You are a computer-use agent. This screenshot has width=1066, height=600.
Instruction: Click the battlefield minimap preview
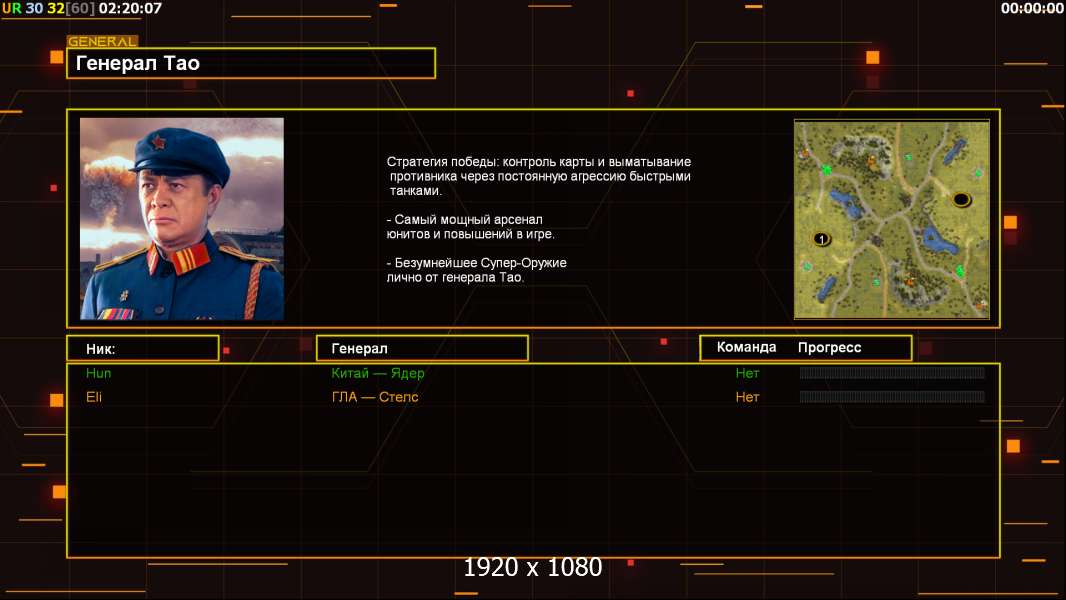point(892,219)
